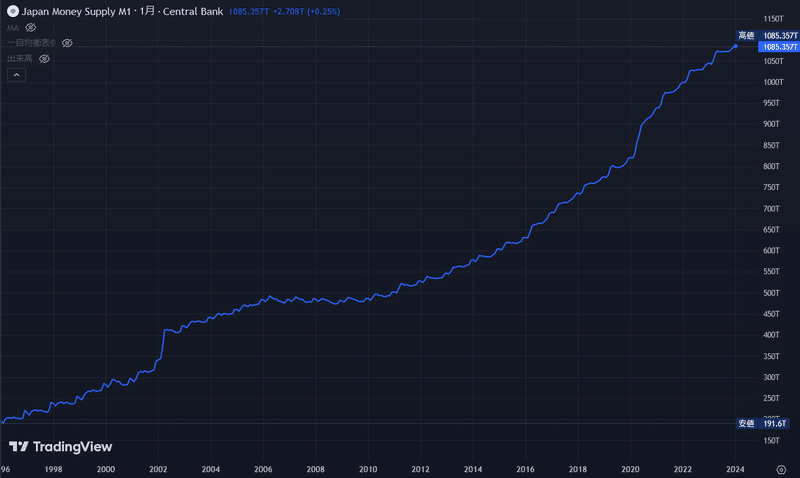Viewport: 800px width, 478px height.
Task: Select the MA indicator label
Action: pos(13,28)
